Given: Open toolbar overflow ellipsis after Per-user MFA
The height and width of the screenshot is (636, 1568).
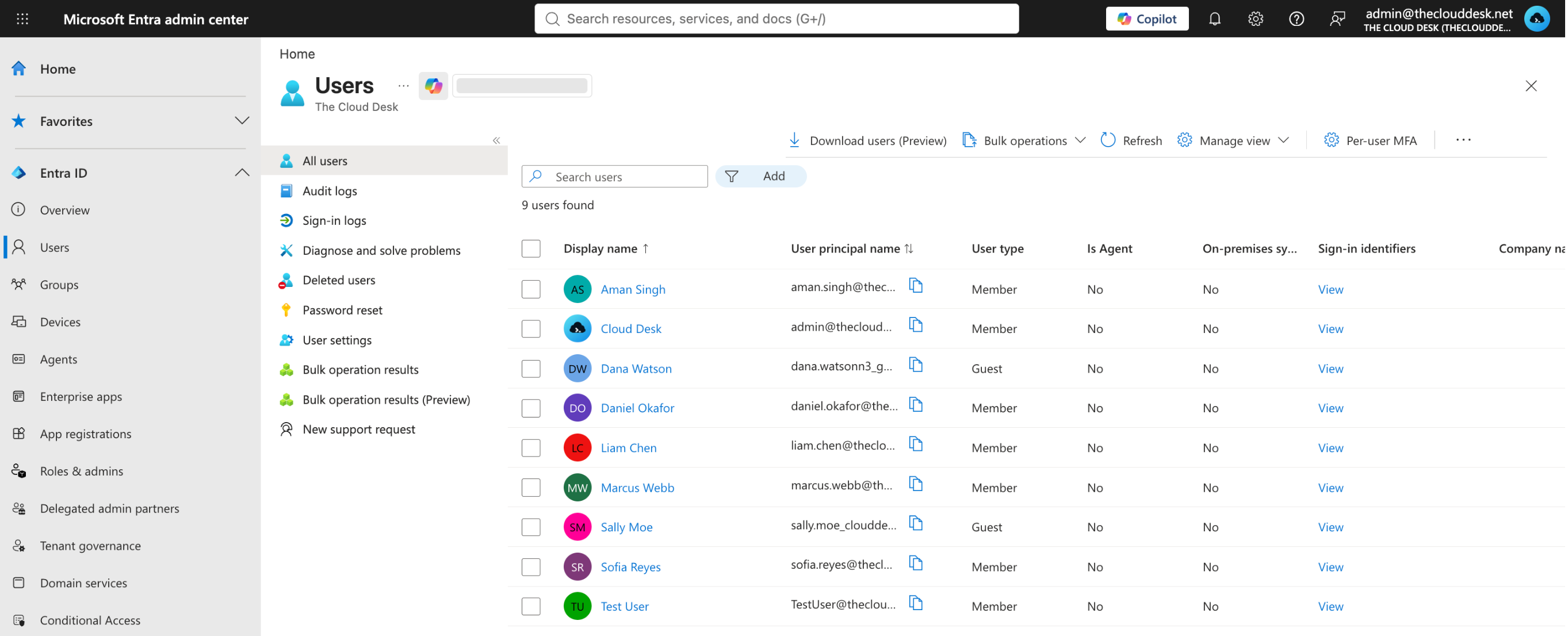Looking at the screenshot, I should pyautogui.click(x=1463, y=140).
